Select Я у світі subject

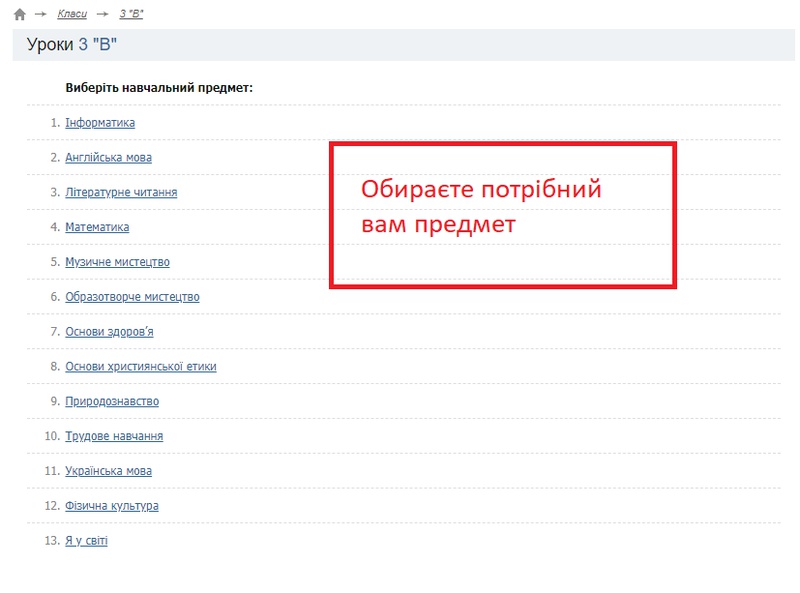(86, 540)
